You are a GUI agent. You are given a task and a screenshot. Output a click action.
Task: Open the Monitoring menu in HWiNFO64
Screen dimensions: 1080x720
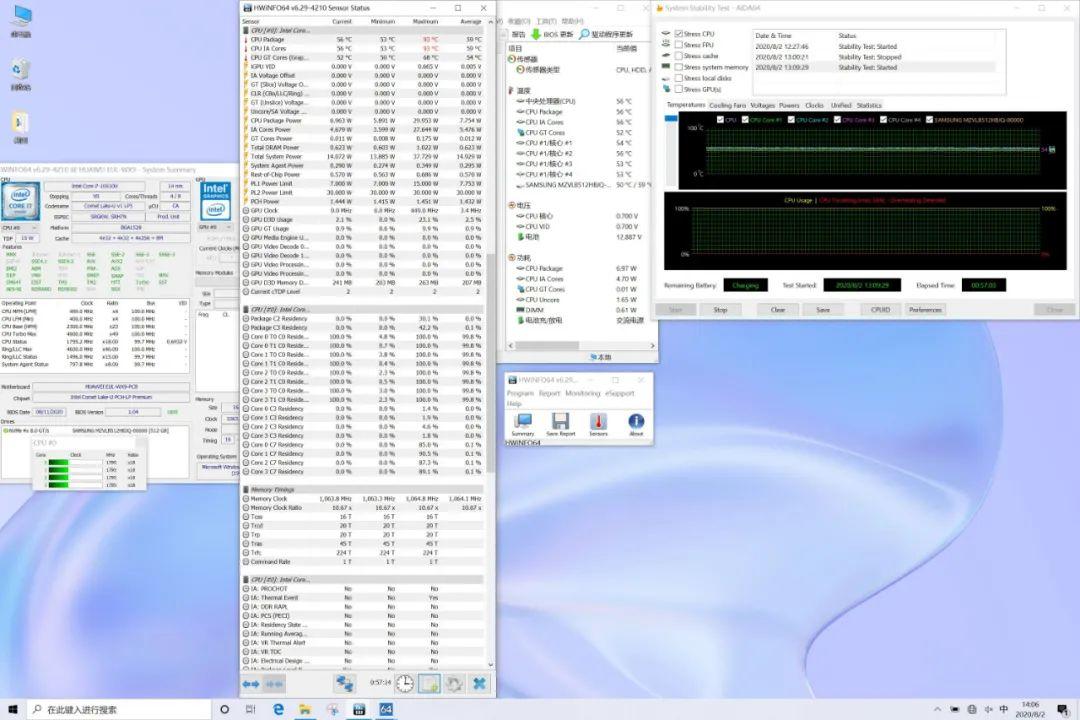click(x=582, y=393)
